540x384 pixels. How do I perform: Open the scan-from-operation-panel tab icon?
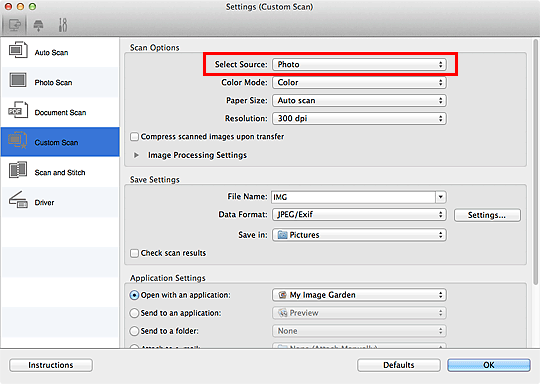coord(38,25)
